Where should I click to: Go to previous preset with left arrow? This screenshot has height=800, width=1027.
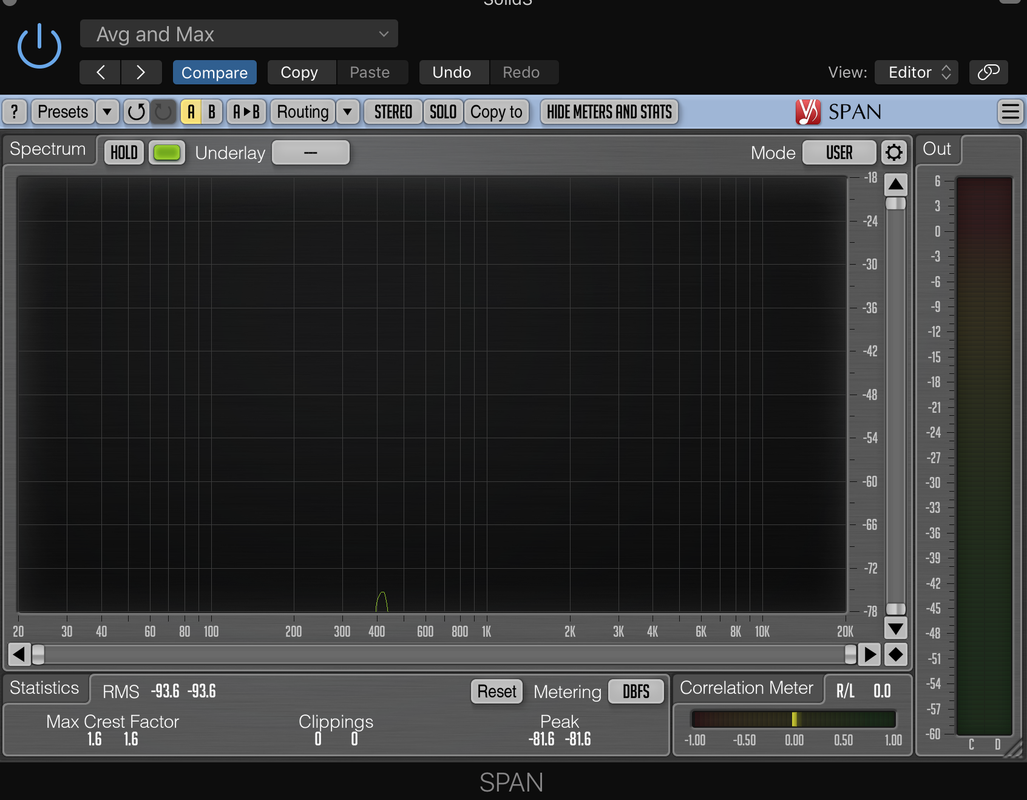point(100,72)
